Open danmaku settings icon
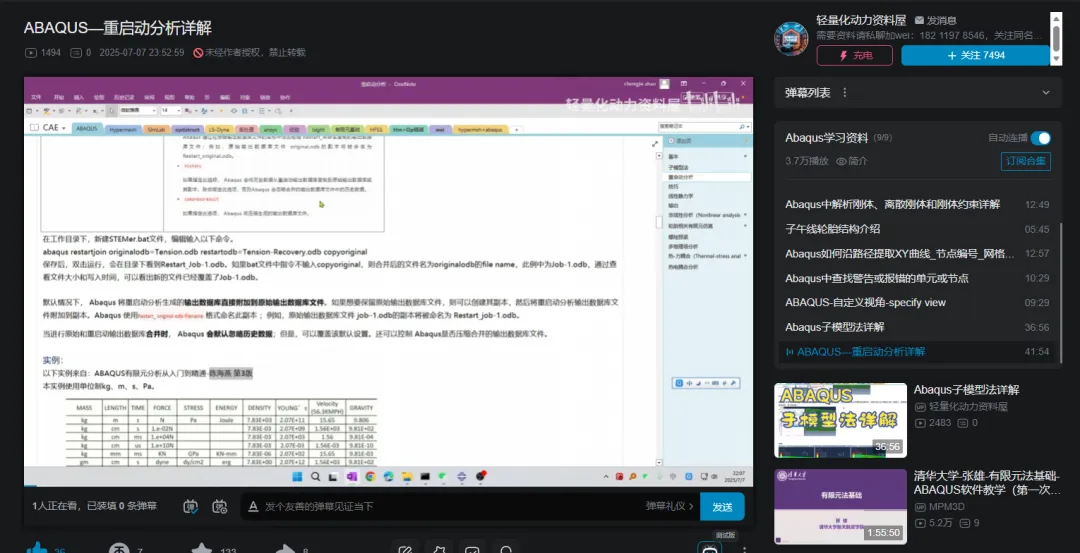The height and width of the screenshot is (553, 1080). (220, 506)
